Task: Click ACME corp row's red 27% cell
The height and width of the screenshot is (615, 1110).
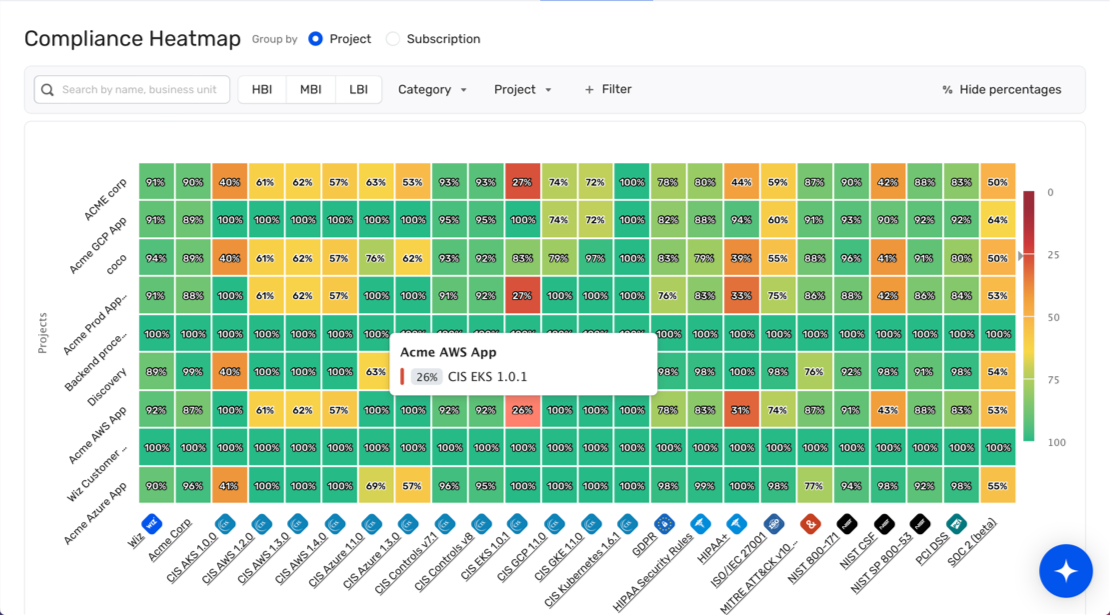Action: [x=522, y=182]
